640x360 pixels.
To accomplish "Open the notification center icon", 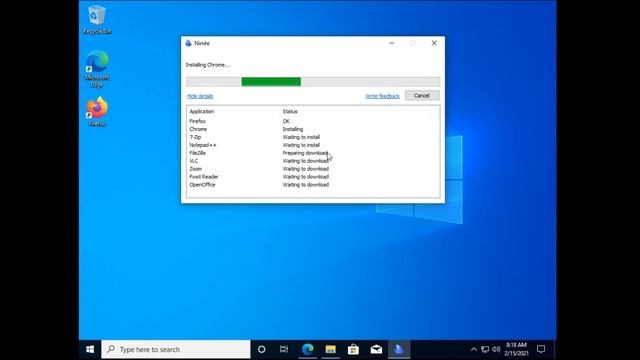I will (x=541, y=349).
